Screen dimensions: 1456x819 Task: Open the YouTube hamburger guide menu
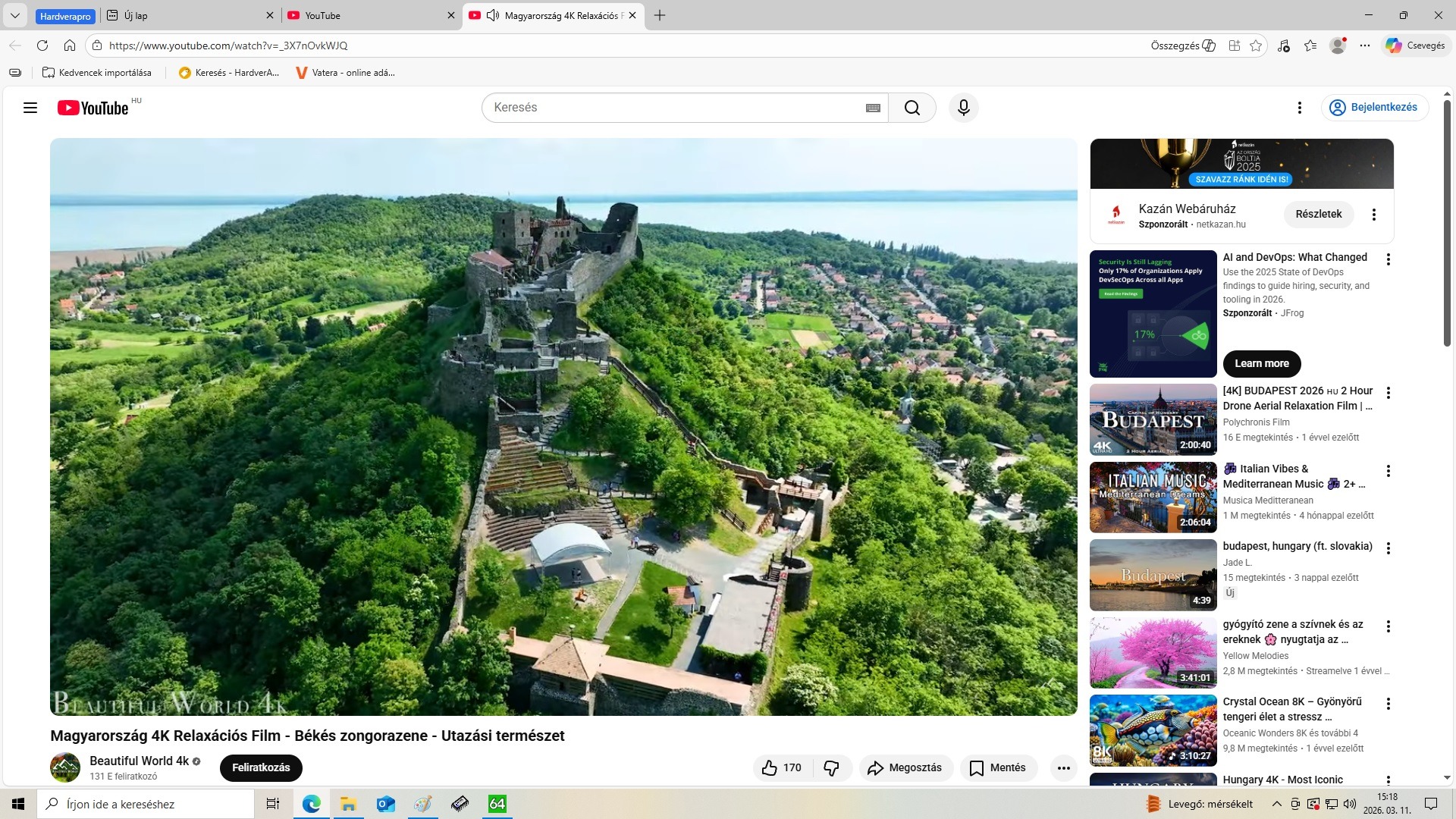point(30,108)
